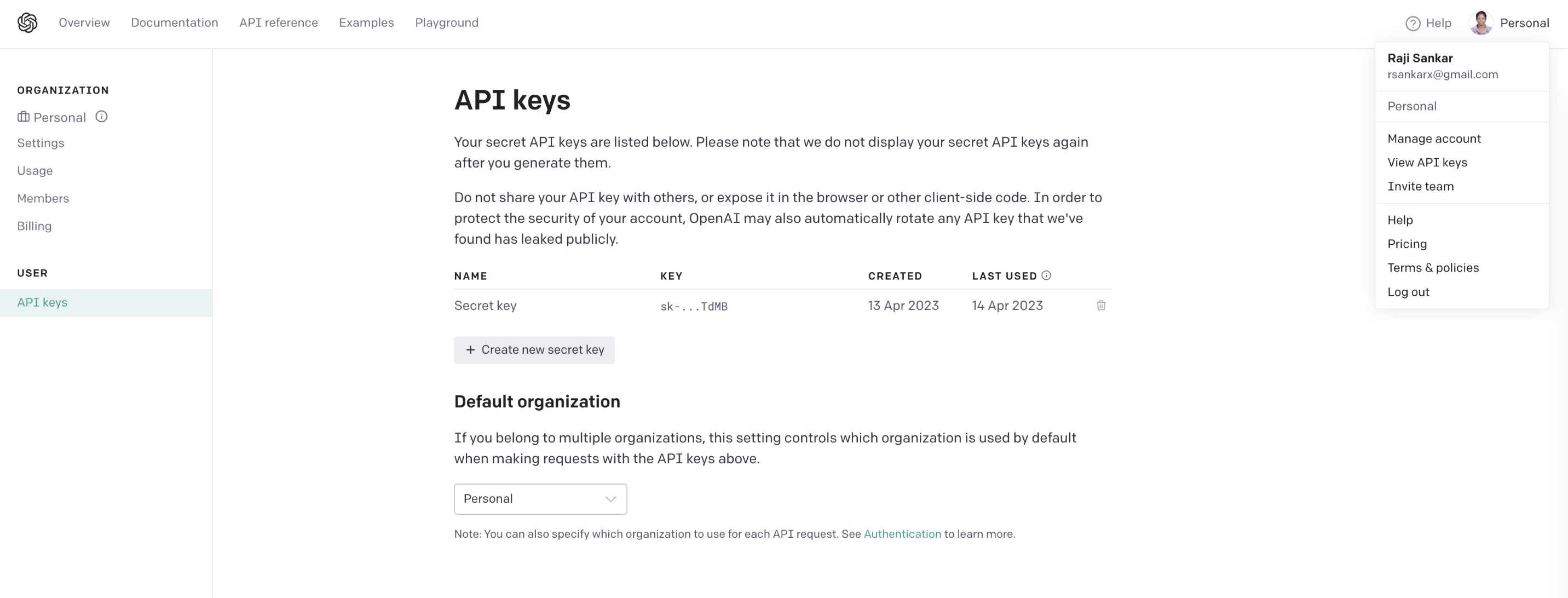Open Terms & policies from the menu
Image resolution: width=1568 pixels, height=598 pixels.
tap(1433, 267)
